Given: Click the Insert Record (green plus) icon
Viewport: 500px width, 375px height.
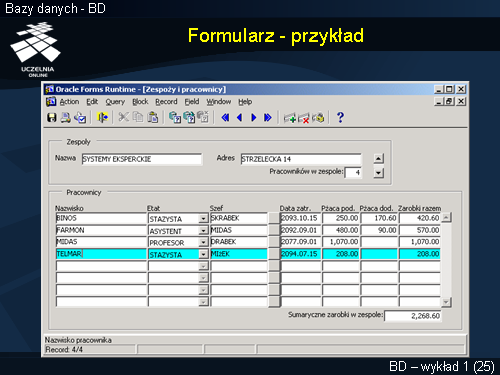Looking at the screenshot, I should (x=289, y=118).
